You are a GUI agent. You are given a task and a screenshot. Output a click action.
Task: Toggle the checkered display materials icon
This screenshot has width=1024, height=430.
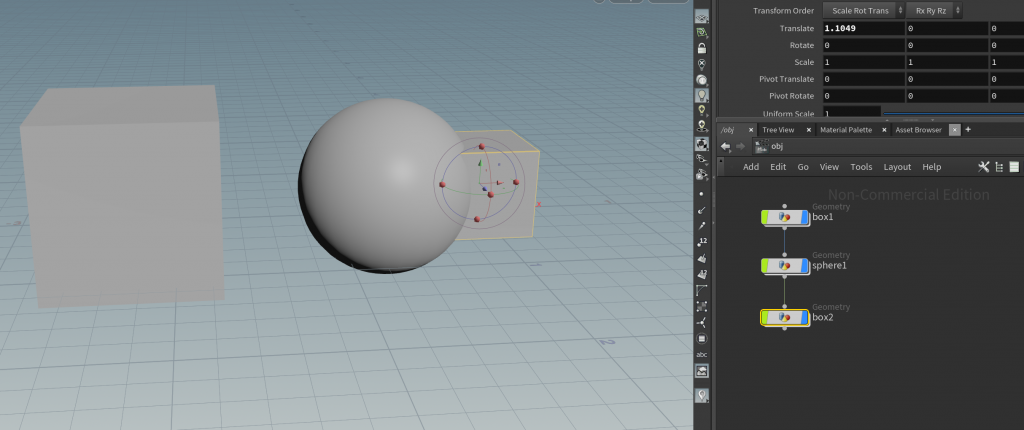701,143
